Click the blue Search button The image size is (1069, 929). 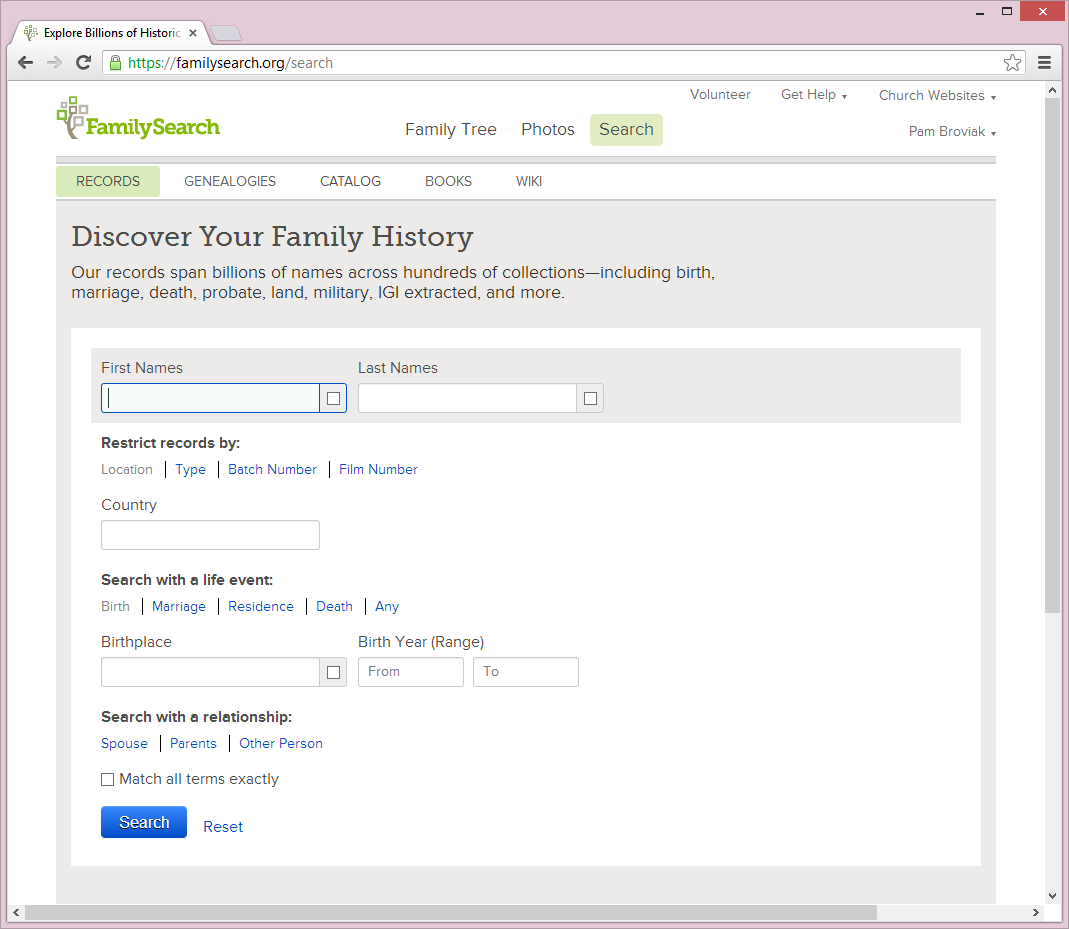tap(144, 822)
